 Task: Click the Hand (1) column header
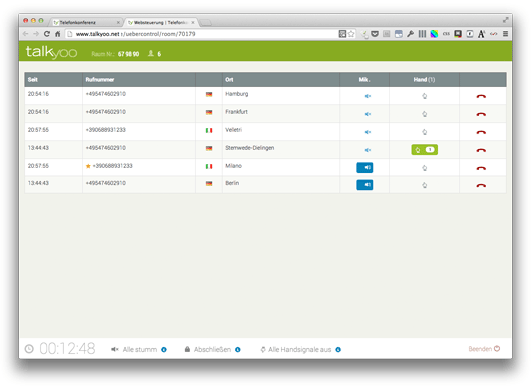pos(424,80)
